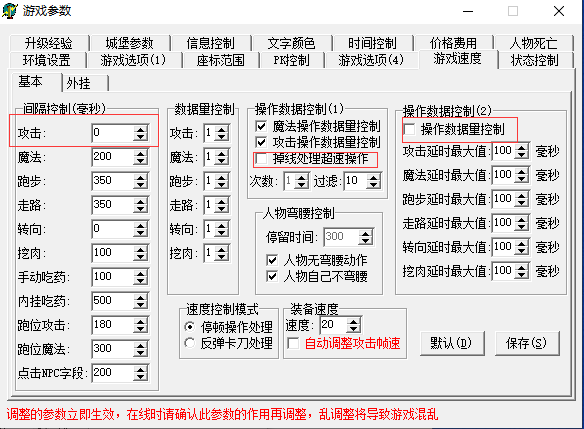Click the 保存(S) button

pyautogui.click(x=526, y=343)
